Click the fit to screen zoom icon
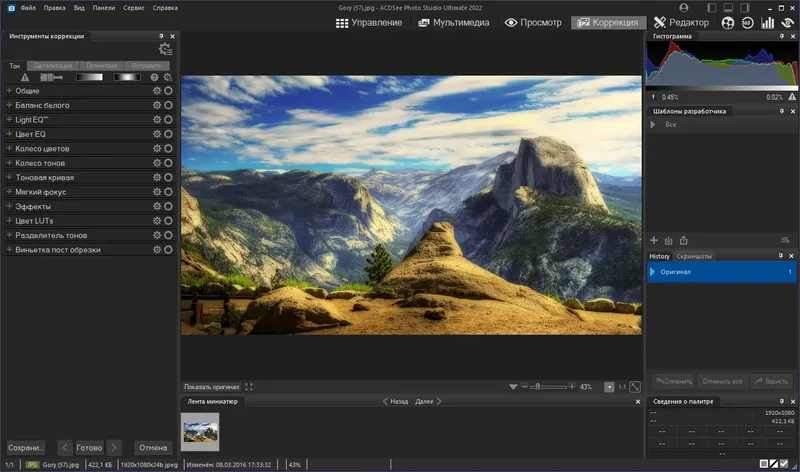The width and height of the screenshot is (800, 472). 635,387
